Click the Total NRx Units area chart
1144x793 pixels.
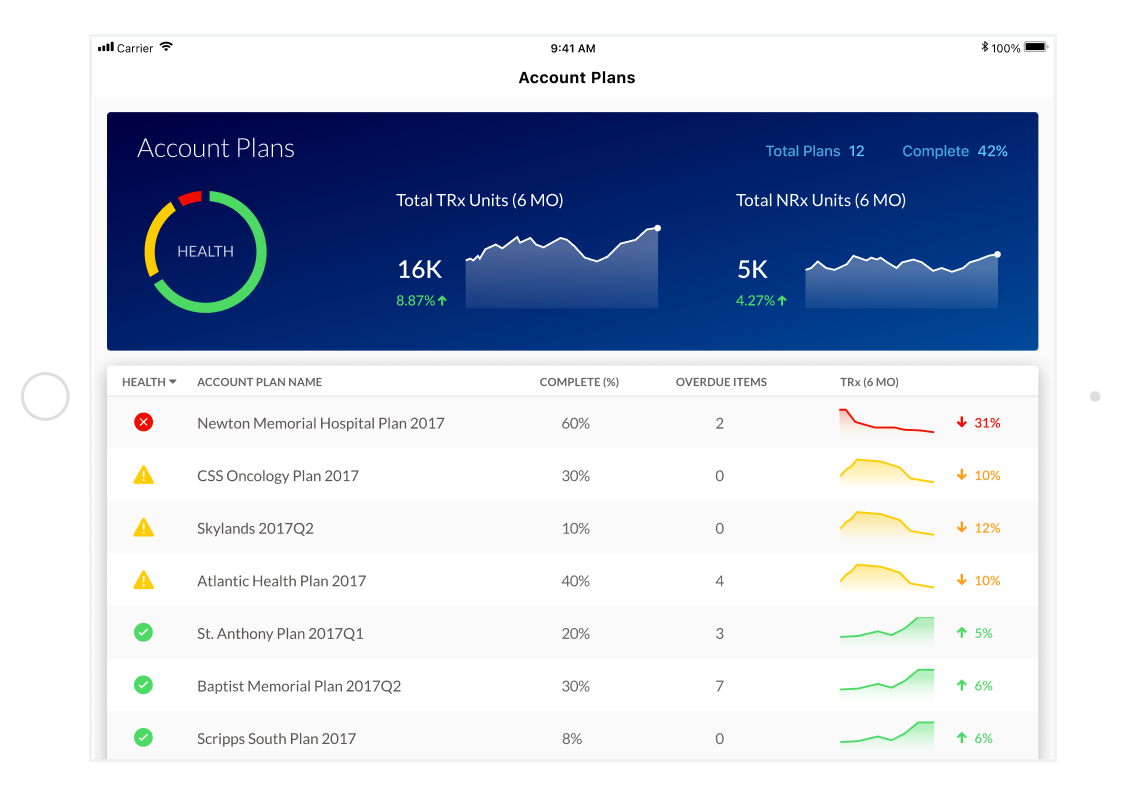coord(902,280)
